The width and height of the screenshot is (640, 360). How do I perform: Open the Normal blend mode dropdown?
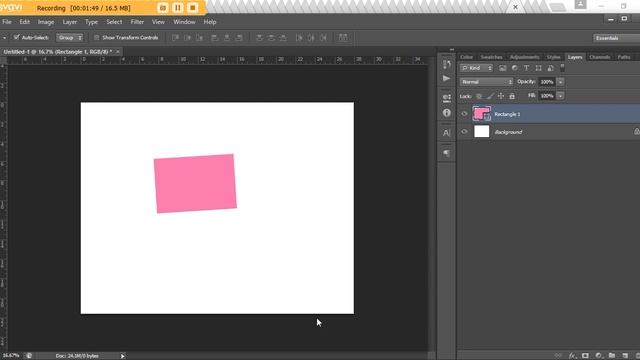pyautogui.click(x=487, y=82)
